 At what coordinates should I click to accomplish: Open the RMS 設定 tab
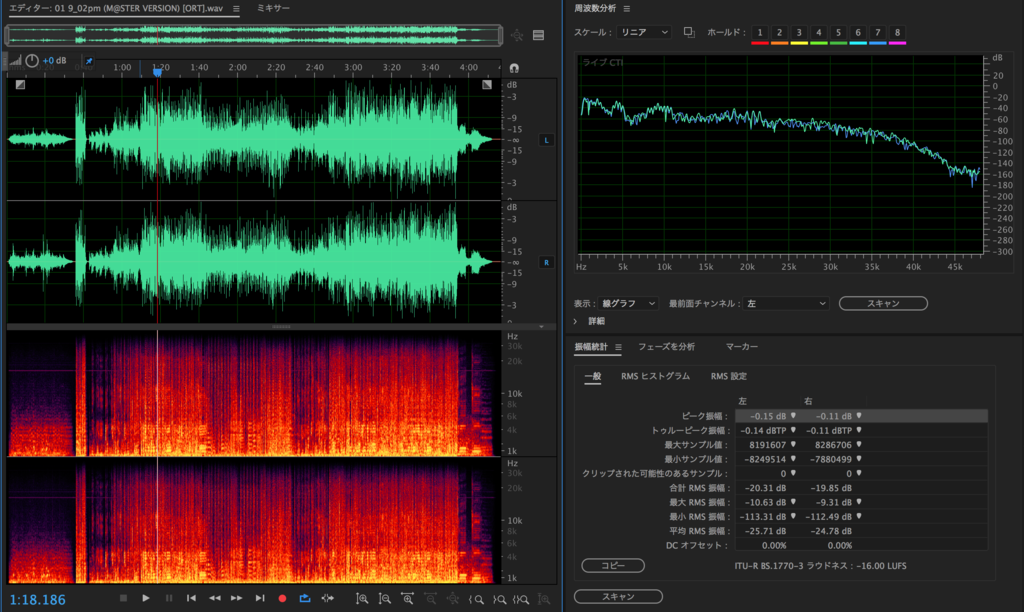(729, 376)
